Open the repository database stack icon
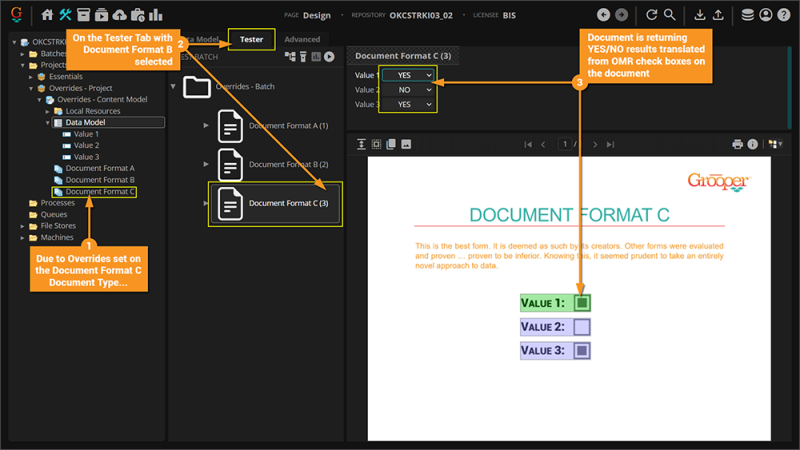Viewport: 800px width, 450px height. pyautogui.click(x=747, y=15)
